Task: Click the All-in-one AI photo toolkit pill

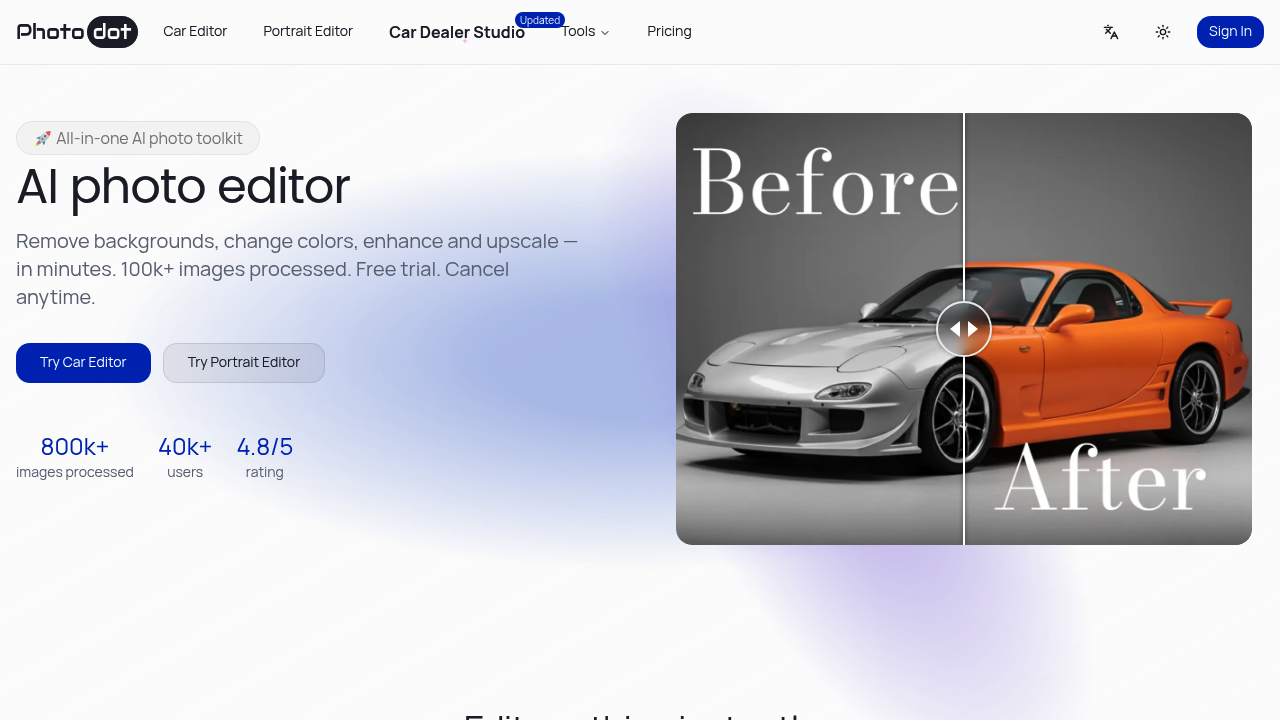Action: point(138,139)
